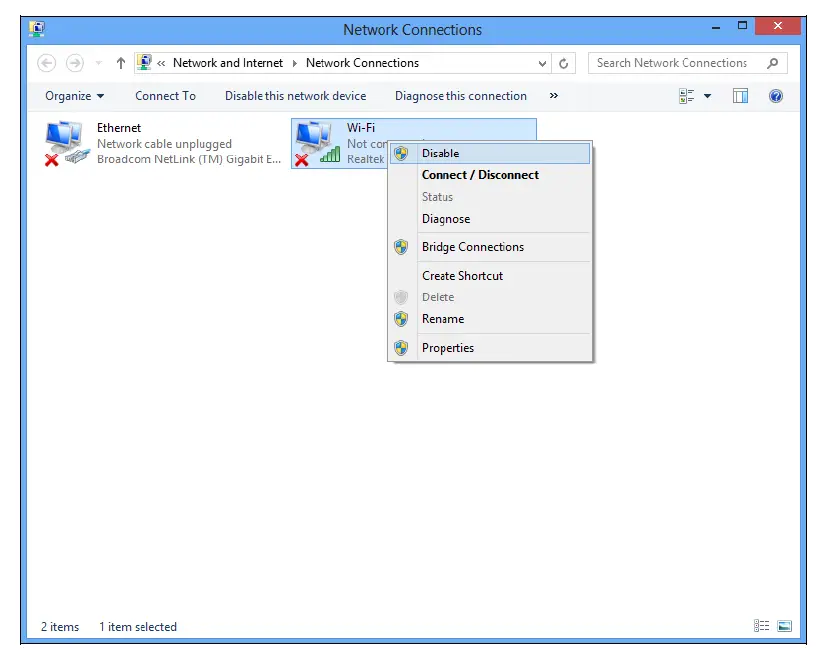Viewport: 818px width, 654px height.
Task: Click the shield icon beside Rename
Action: [x=401, y=319]
